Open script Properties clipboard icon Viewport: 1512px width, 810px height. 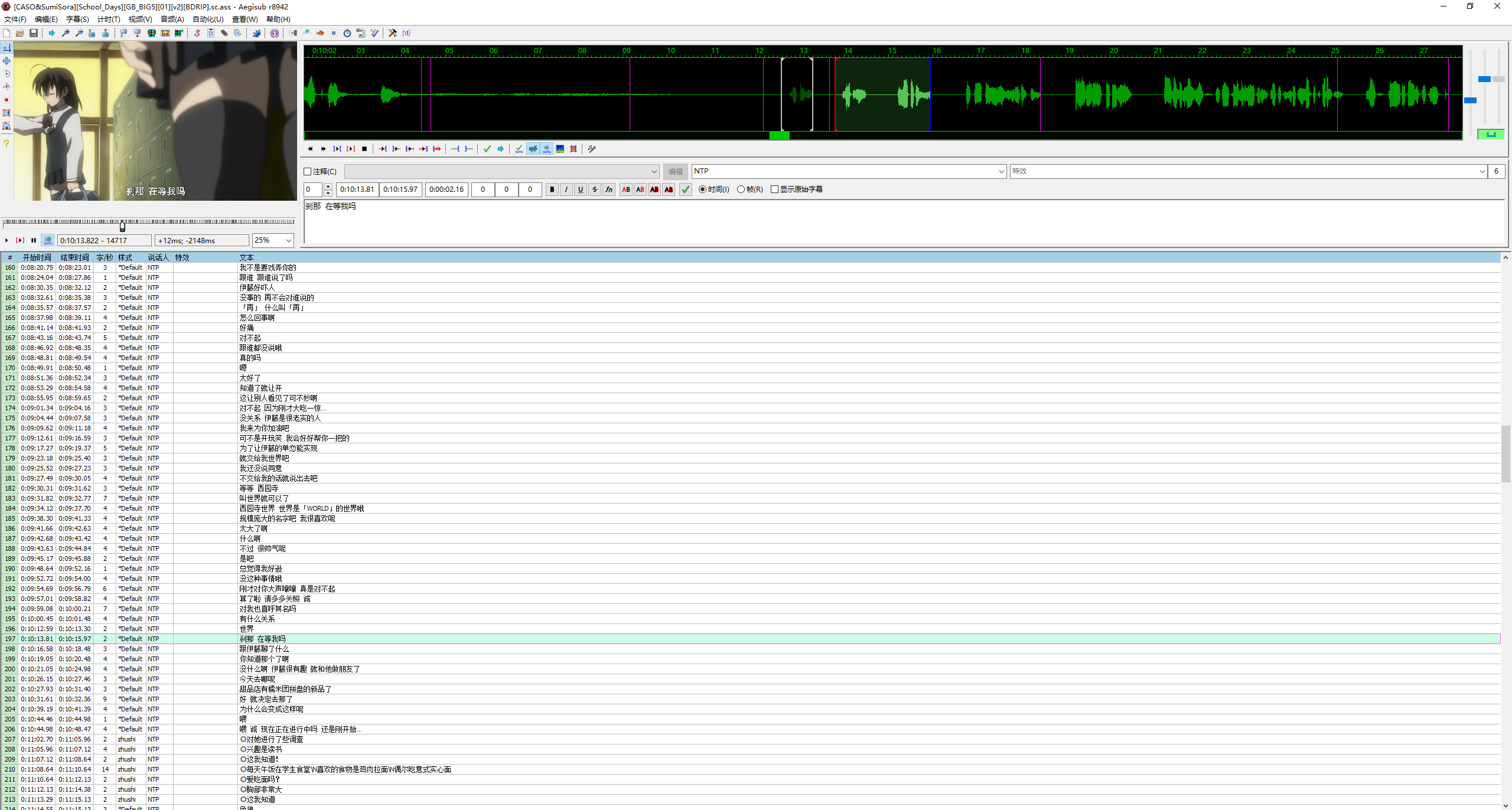211,33
